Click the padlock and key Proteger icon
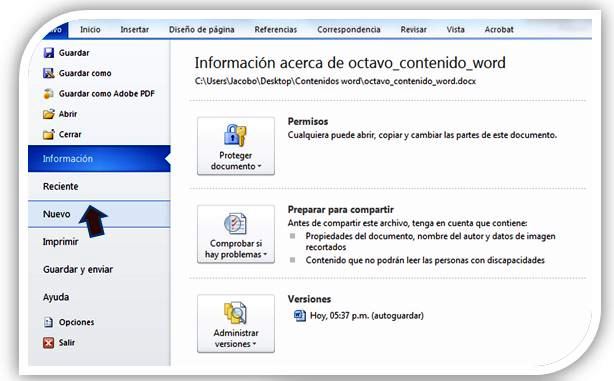This screenshot has width=614, height=381. point(235,135)
